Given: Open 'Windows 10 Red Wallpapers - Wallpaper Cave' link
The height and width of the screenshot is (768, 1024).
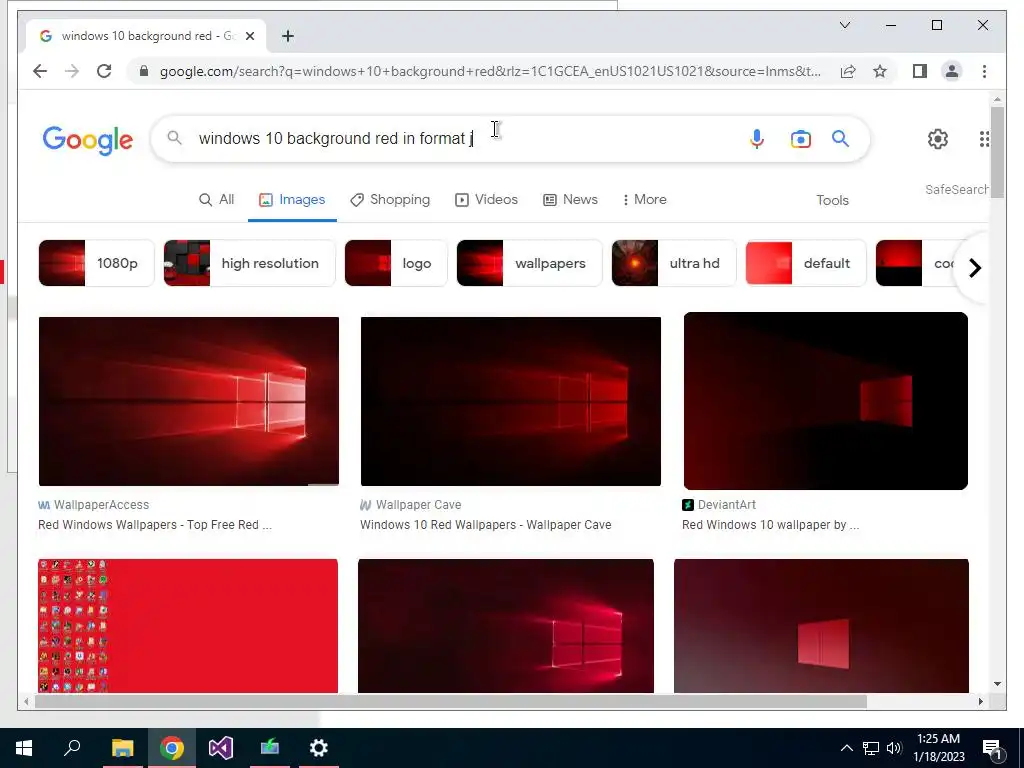Looking at the screenshot, I should [x=485, y=525].
